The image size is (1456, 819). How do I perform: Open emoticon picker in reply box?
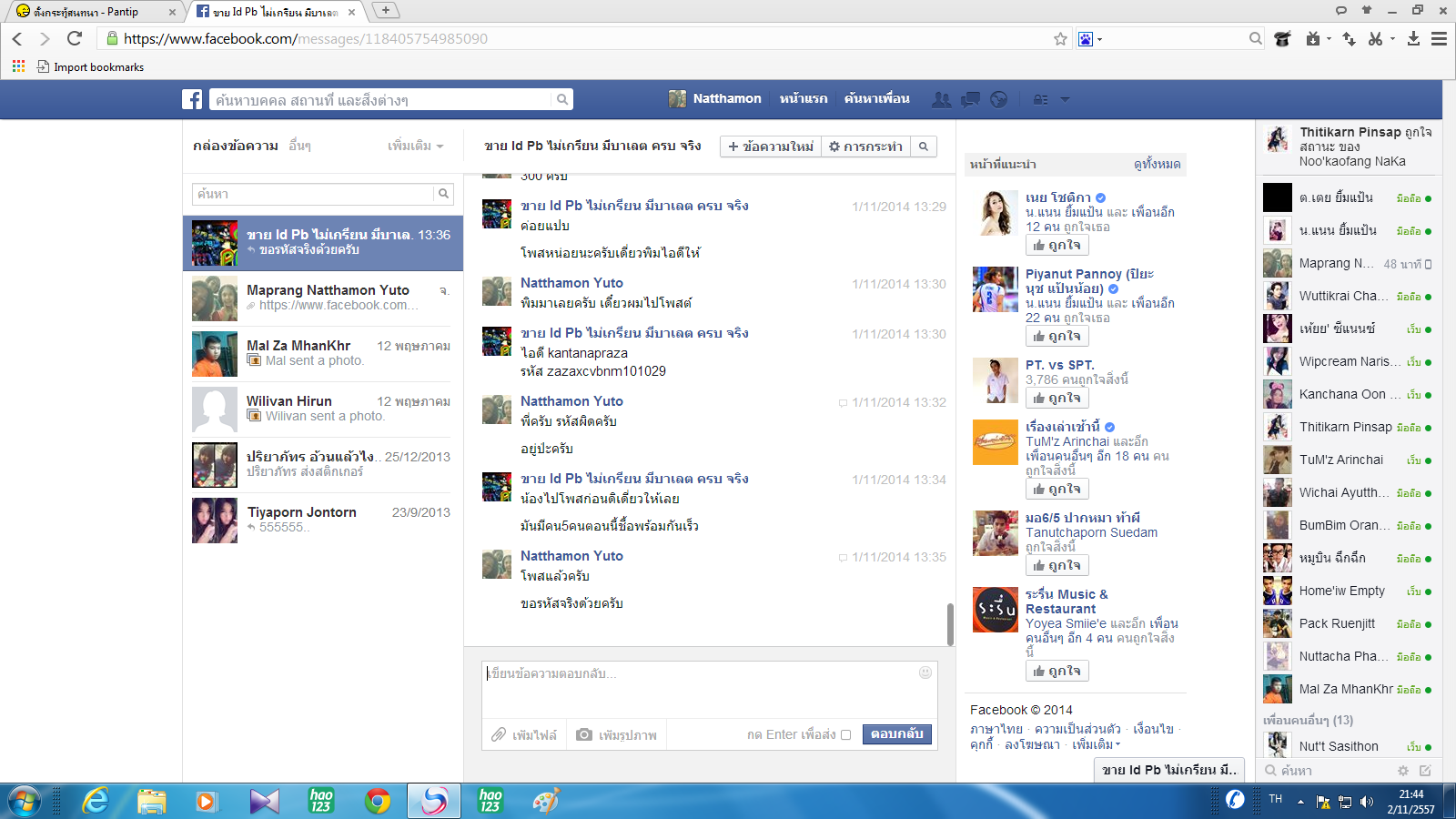click(x=925, y=672)
